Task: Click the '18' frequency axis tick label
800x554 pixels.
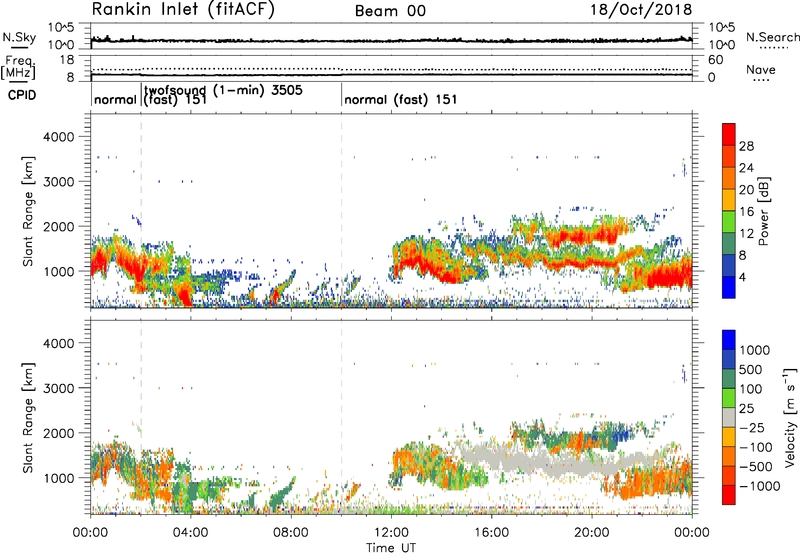Action: 67,60
